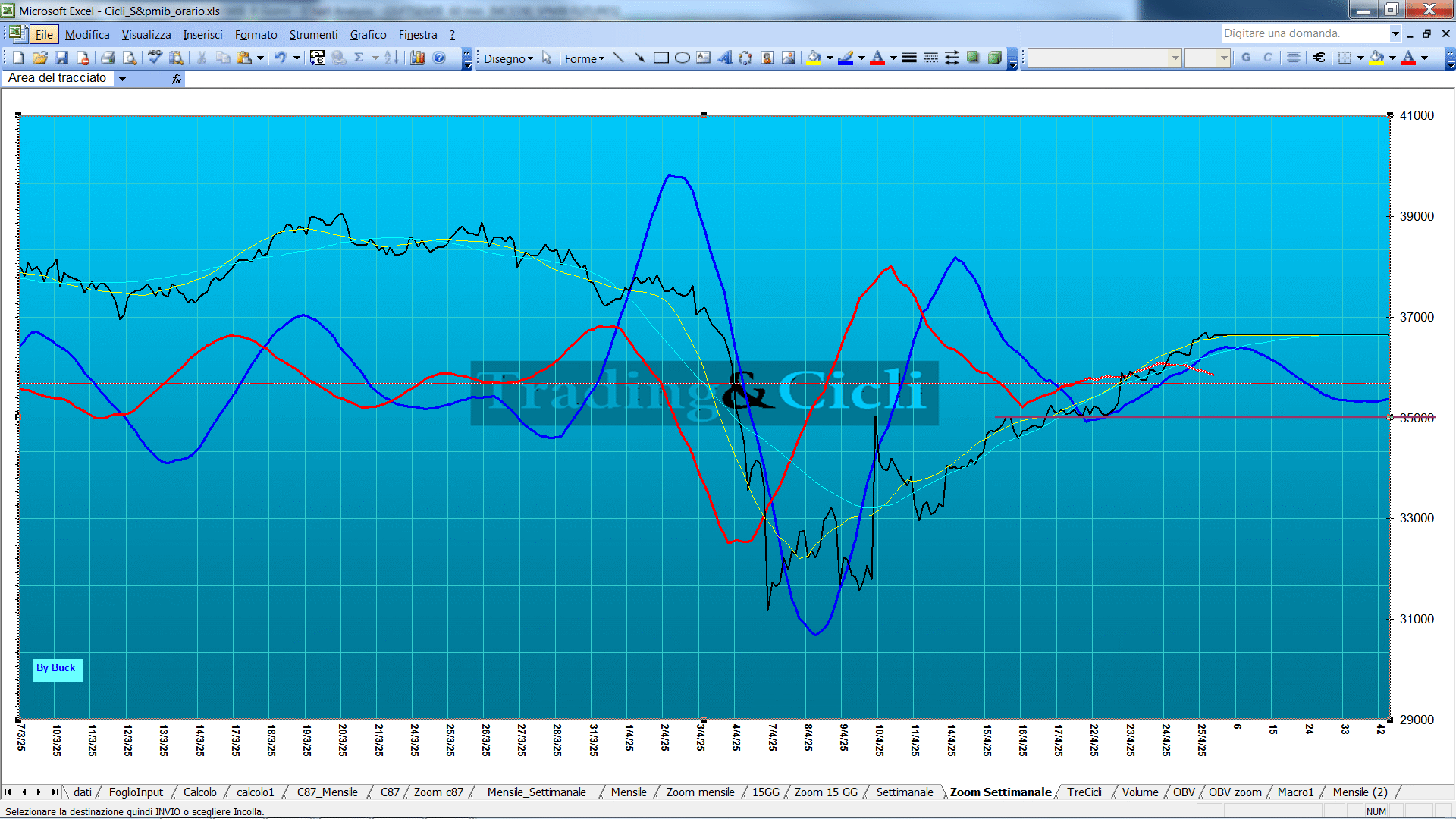Viewport: 1456px width, 819px height.
Task: Open the Inserisci menu
Action: click(202, 34)
